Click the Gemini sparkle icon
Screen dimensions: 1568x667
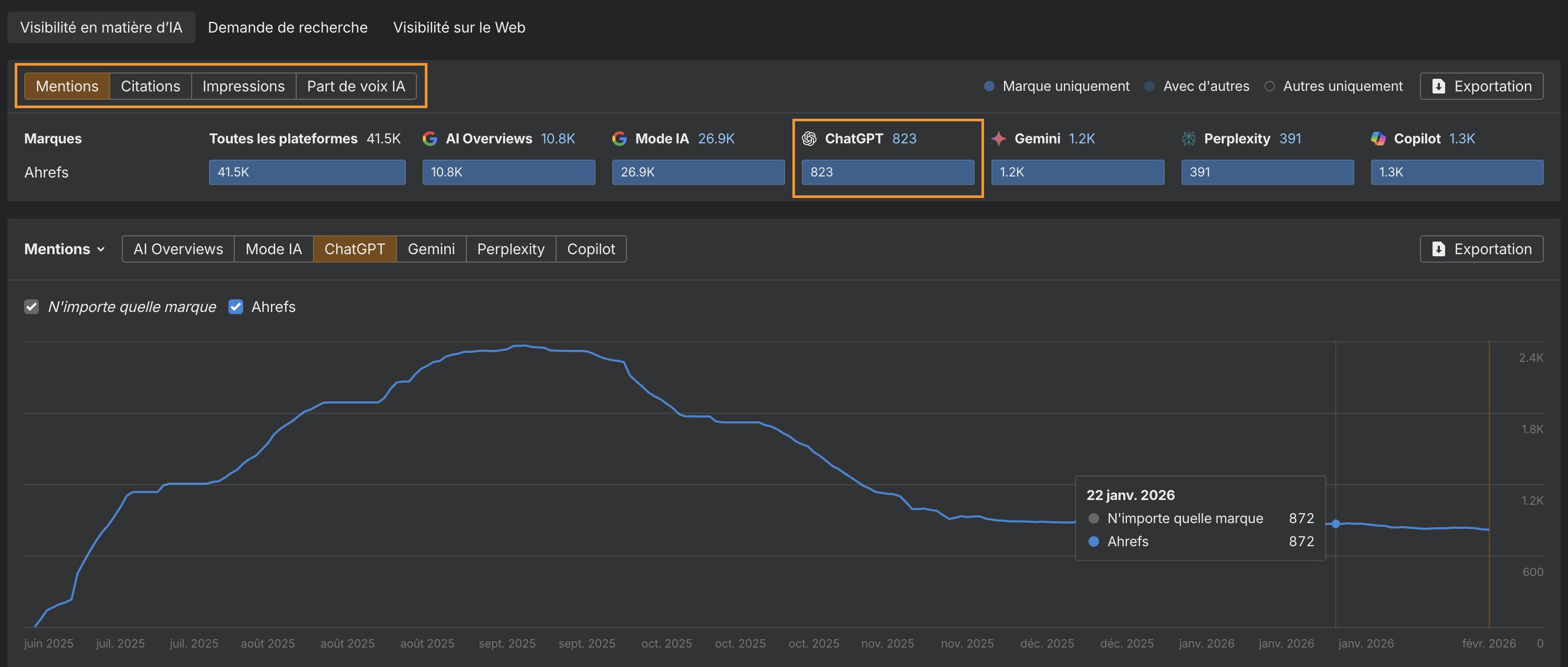998,139
